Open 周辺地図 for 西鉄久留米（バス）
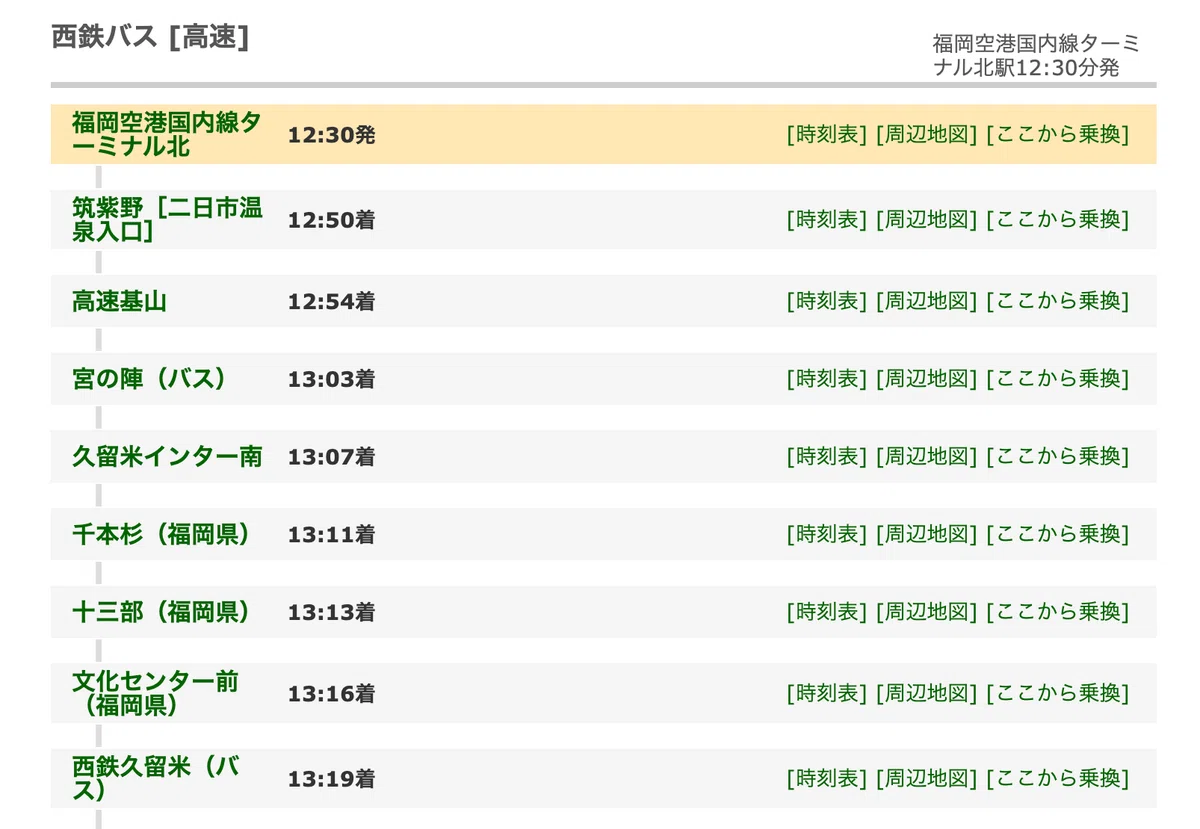This screenshot has height=829, width=1200. pyautogui.click(x=926, y=778)
